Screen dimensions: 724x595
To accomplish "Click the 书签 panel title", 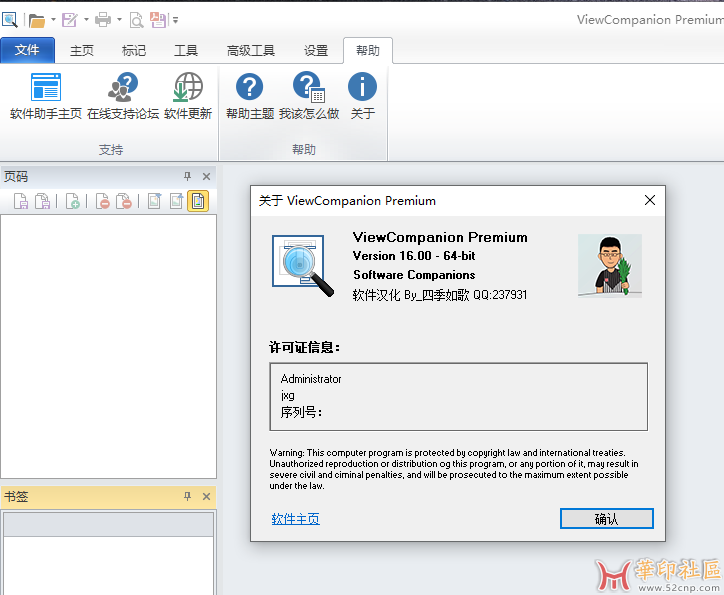I will click(x=16, y=497).
